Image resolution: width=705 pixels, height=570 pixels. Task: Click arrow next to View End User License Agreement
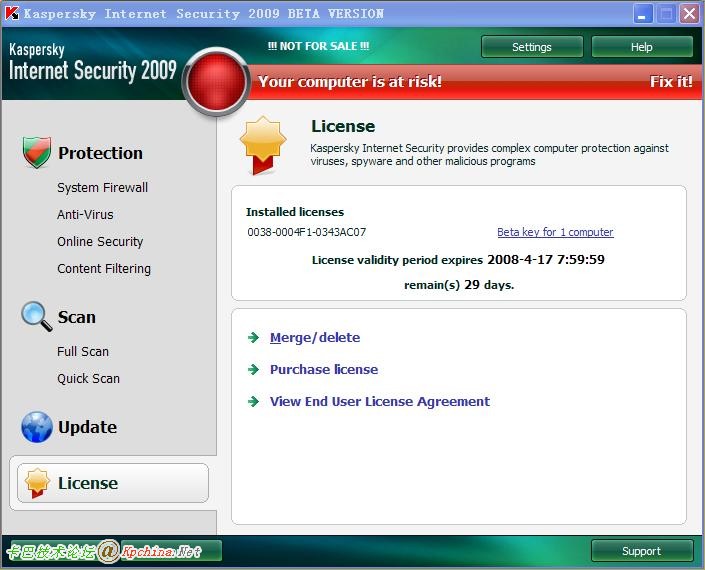click(254, 401)
